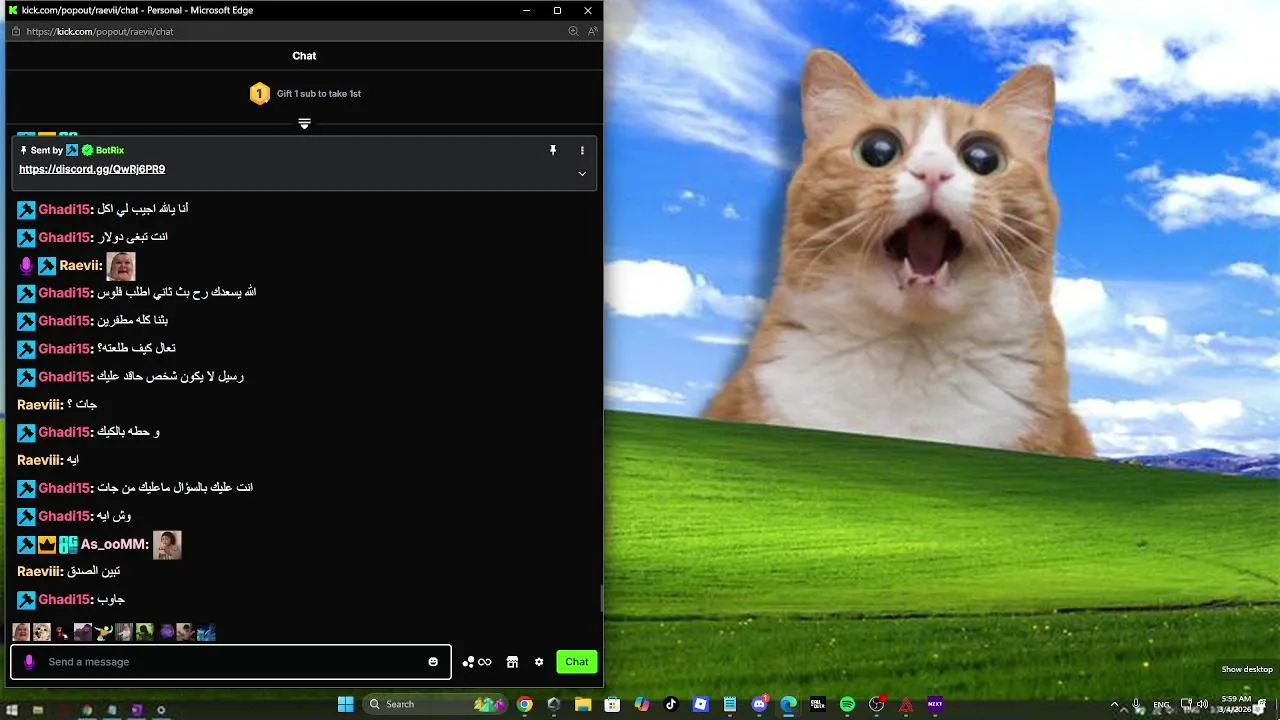
Task: Open the volume control in system tray
Action: click(1202, 704)
